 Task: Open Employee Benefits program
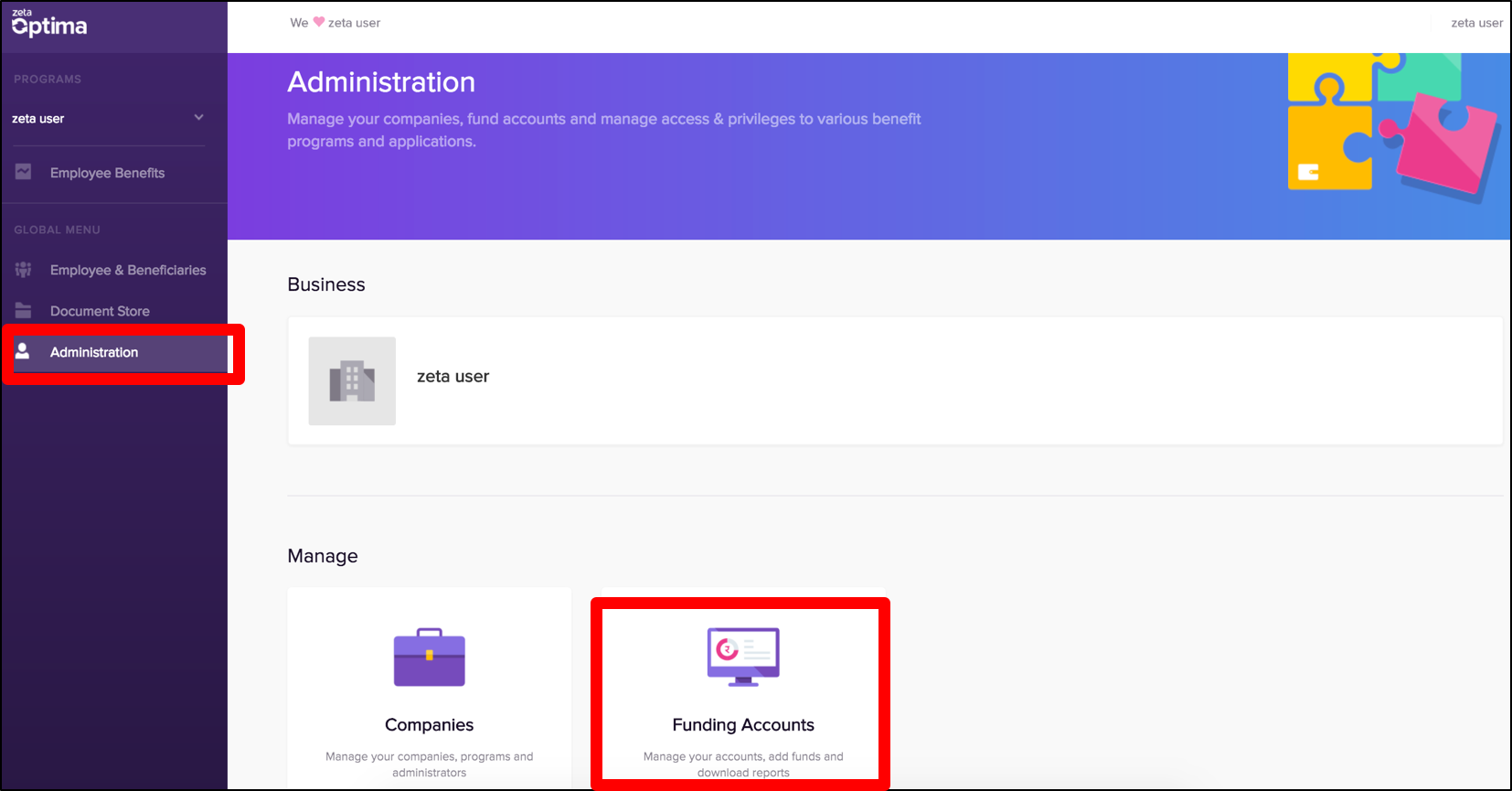(107, 173)
